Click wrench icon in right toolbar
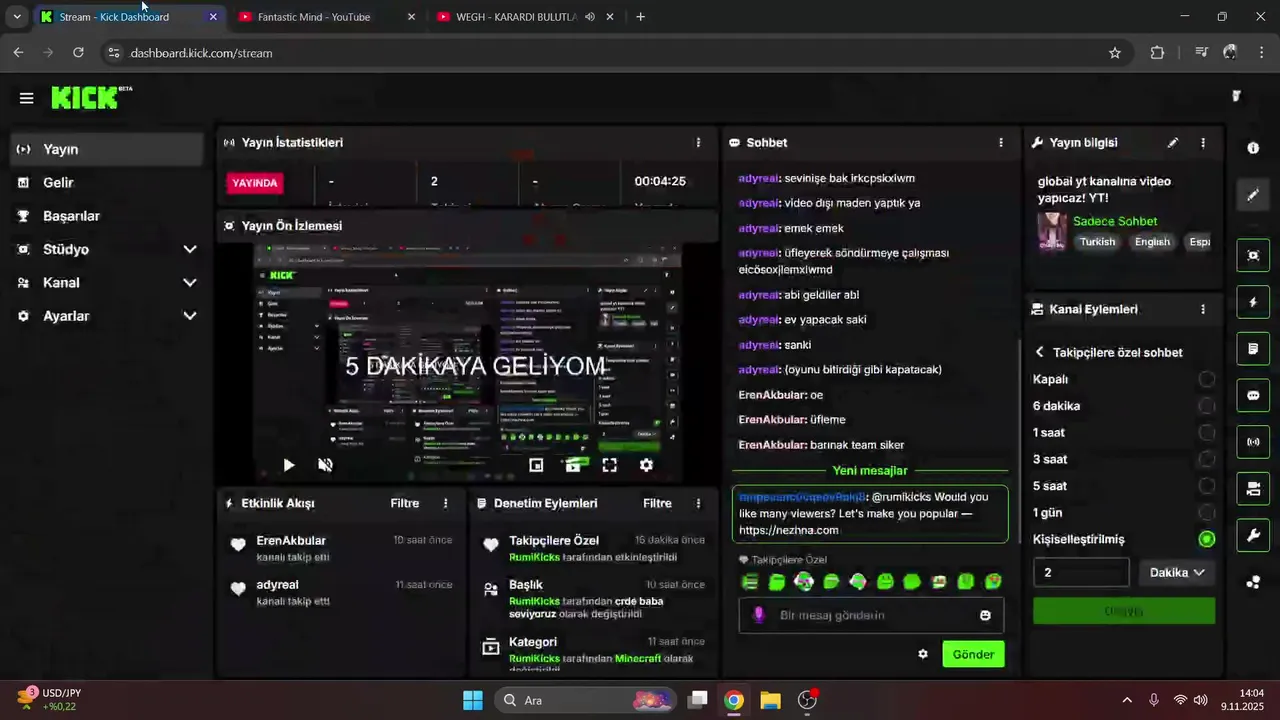 [x=1253, y=535]
